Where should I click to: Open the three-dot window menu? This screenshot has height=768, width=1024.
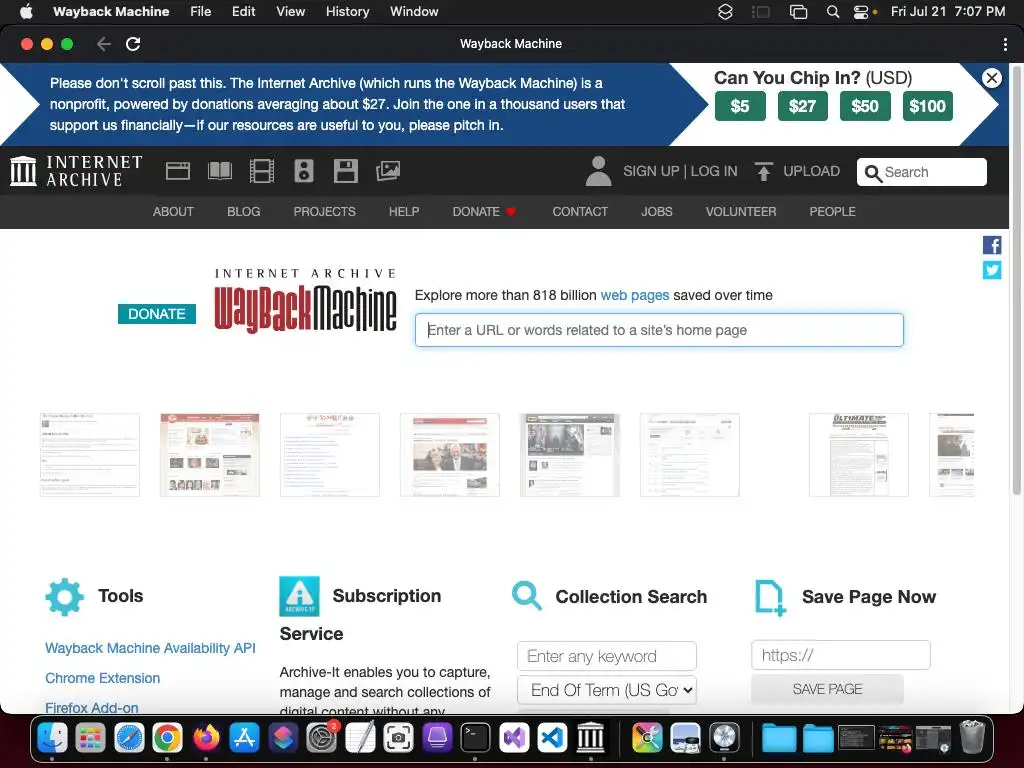coord(1004,44)
